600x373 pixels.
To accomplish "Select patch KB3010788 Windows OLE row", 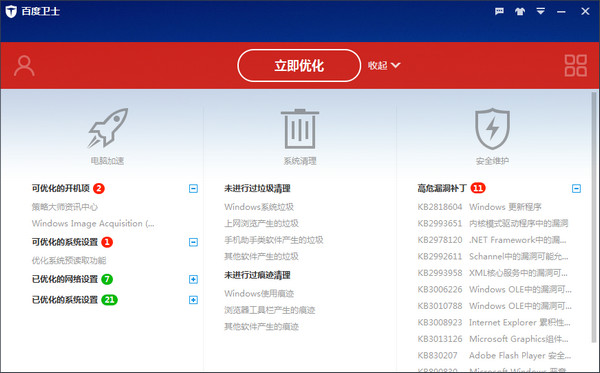I will pos(495,306).
